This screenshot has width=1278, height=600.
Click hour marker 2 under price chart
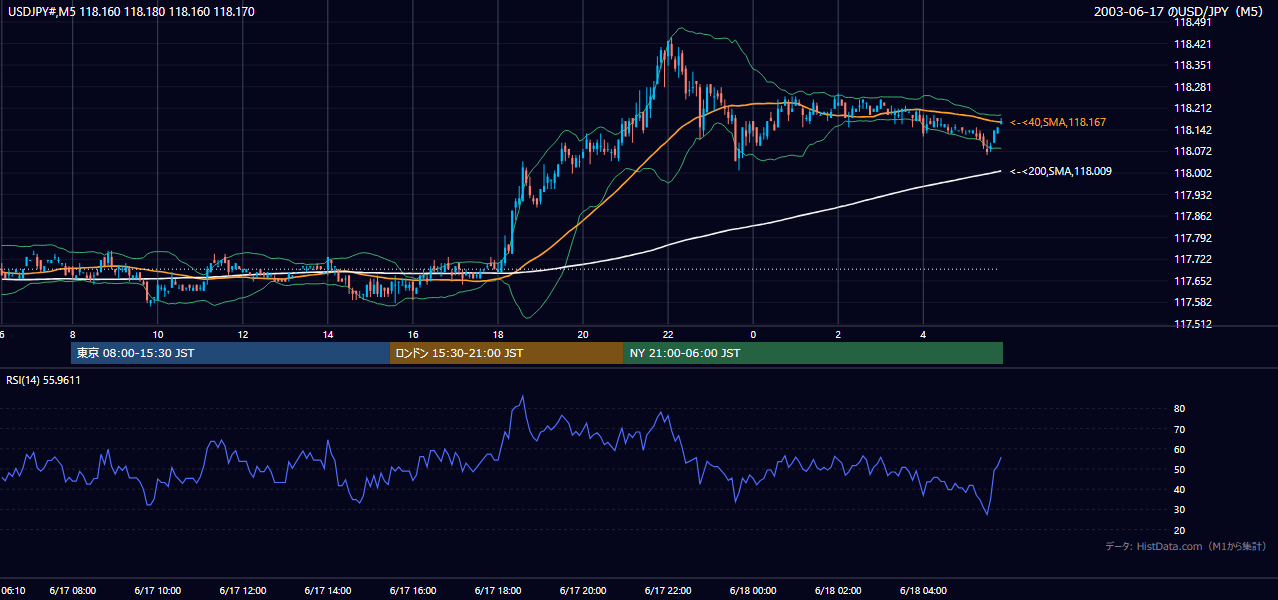pyautogui.click(x=838, y=334)
